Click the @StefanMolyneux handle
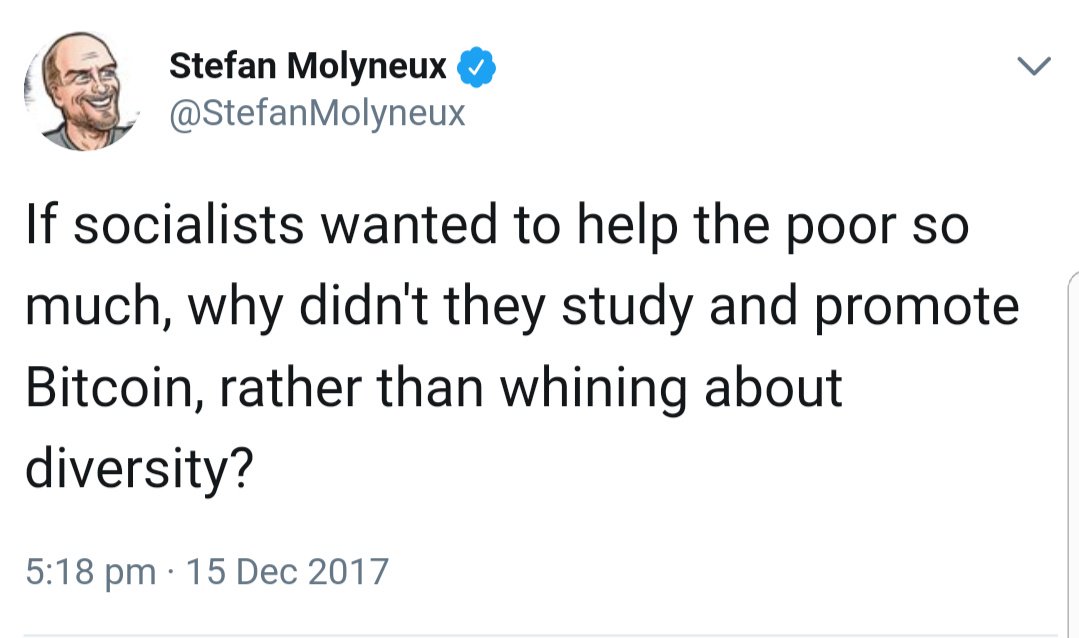This screenshot has width=1079, height=638. point(318,113)
